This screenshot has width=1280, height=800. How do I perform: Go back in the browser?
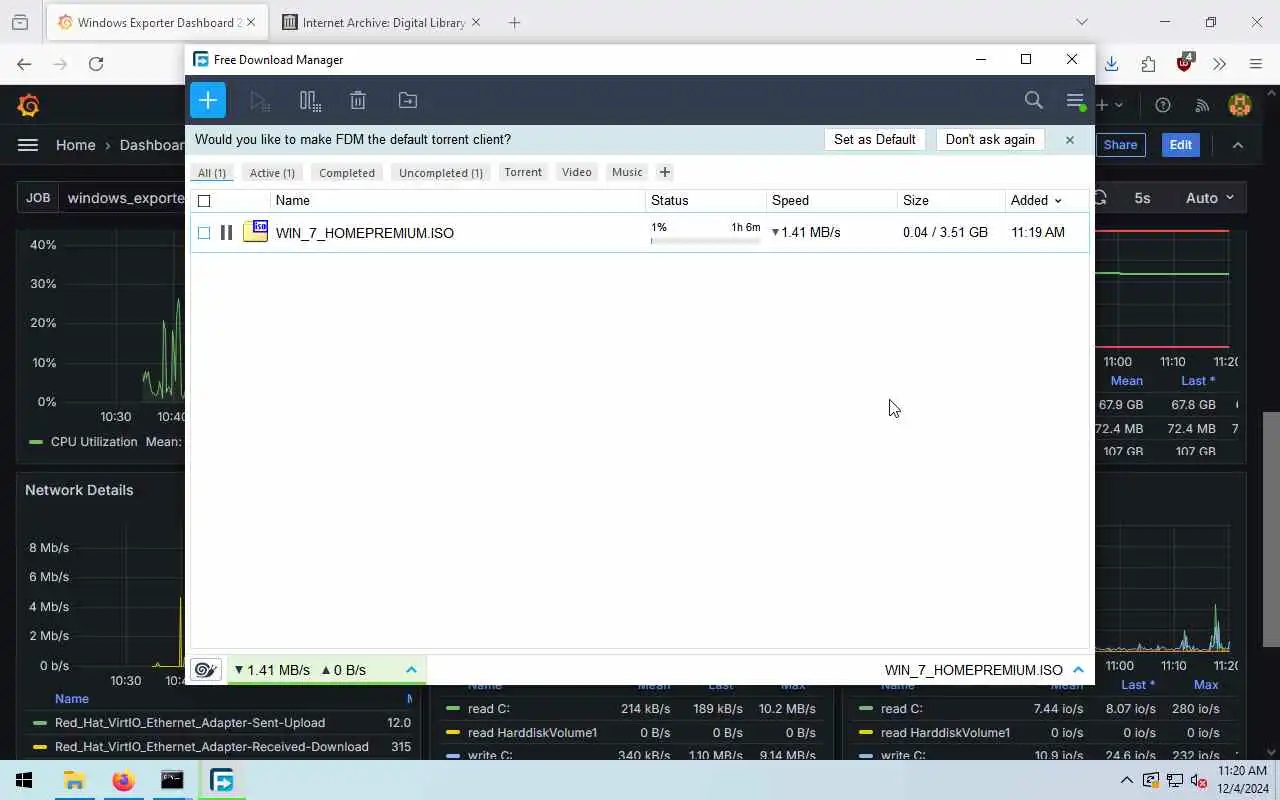[x=24, y=64]
